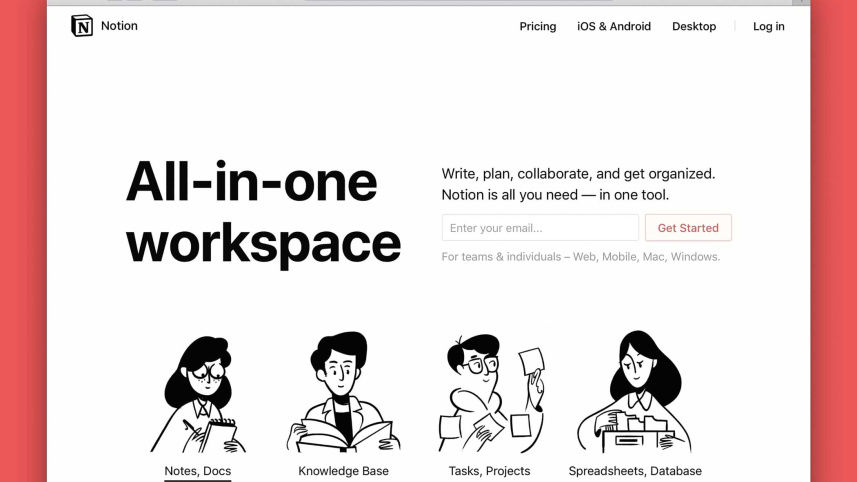This screenshot has width=857, height=482.
Task: Click the Log in link
Action: (768, 27)
